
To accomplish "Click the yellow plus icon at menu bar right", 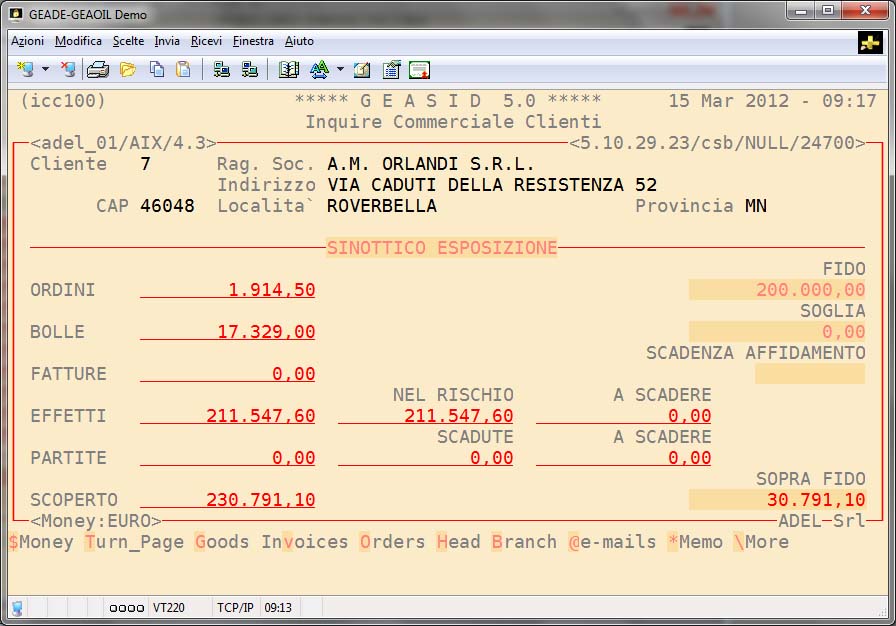I will pos(870,42).
